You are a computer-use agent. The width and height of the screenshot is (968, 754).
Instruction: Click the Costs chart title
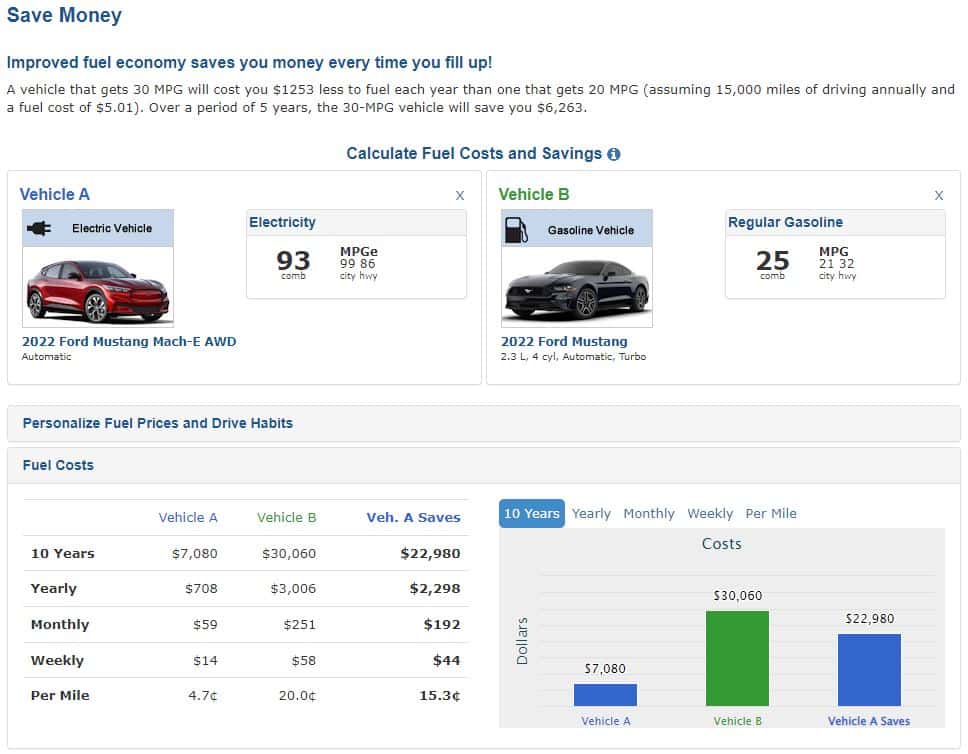721,544
